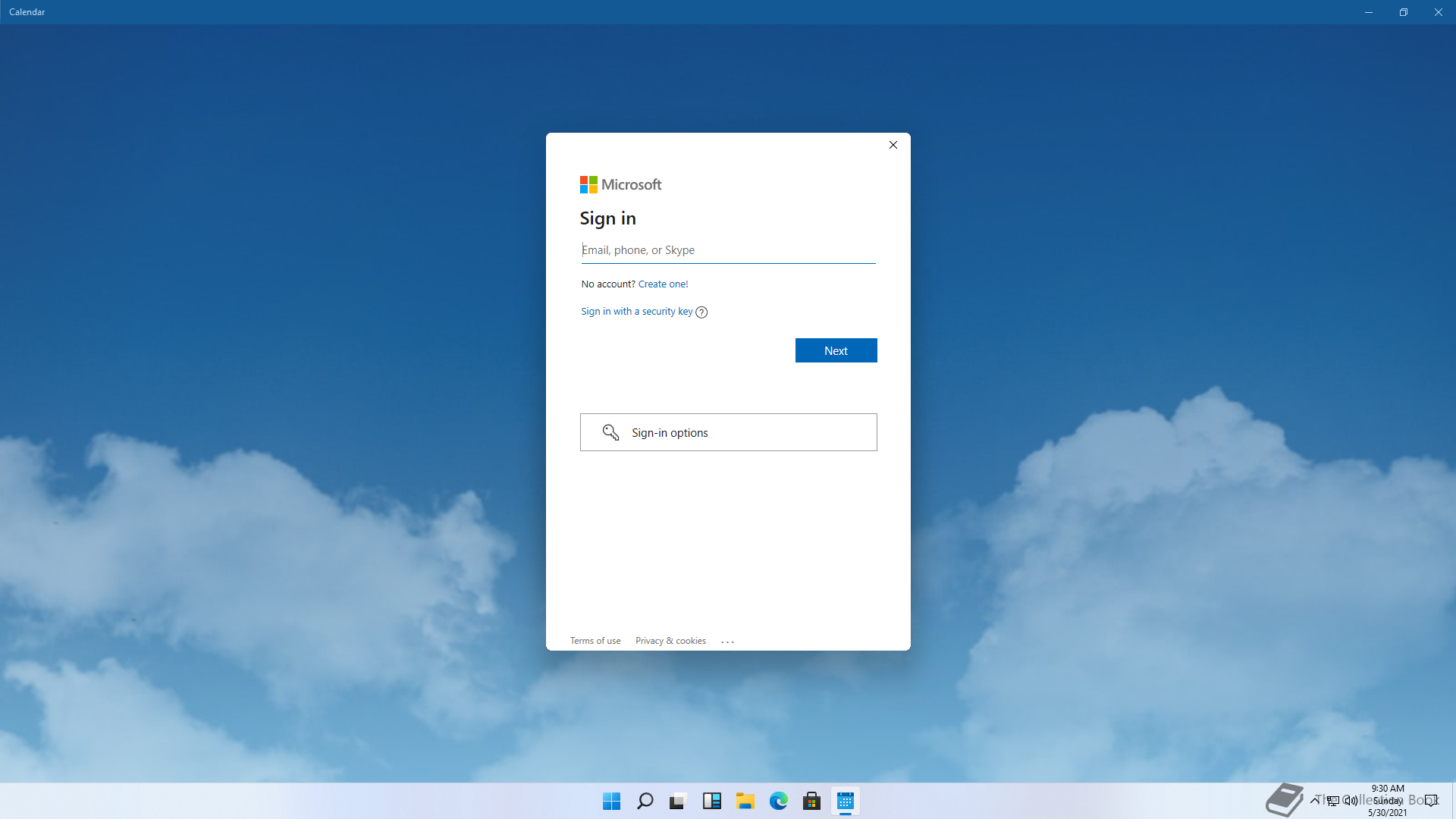Screen dimensions: 1456x819
Task: Open Task View on the taskbar
Action: click(x=678, y=801)
